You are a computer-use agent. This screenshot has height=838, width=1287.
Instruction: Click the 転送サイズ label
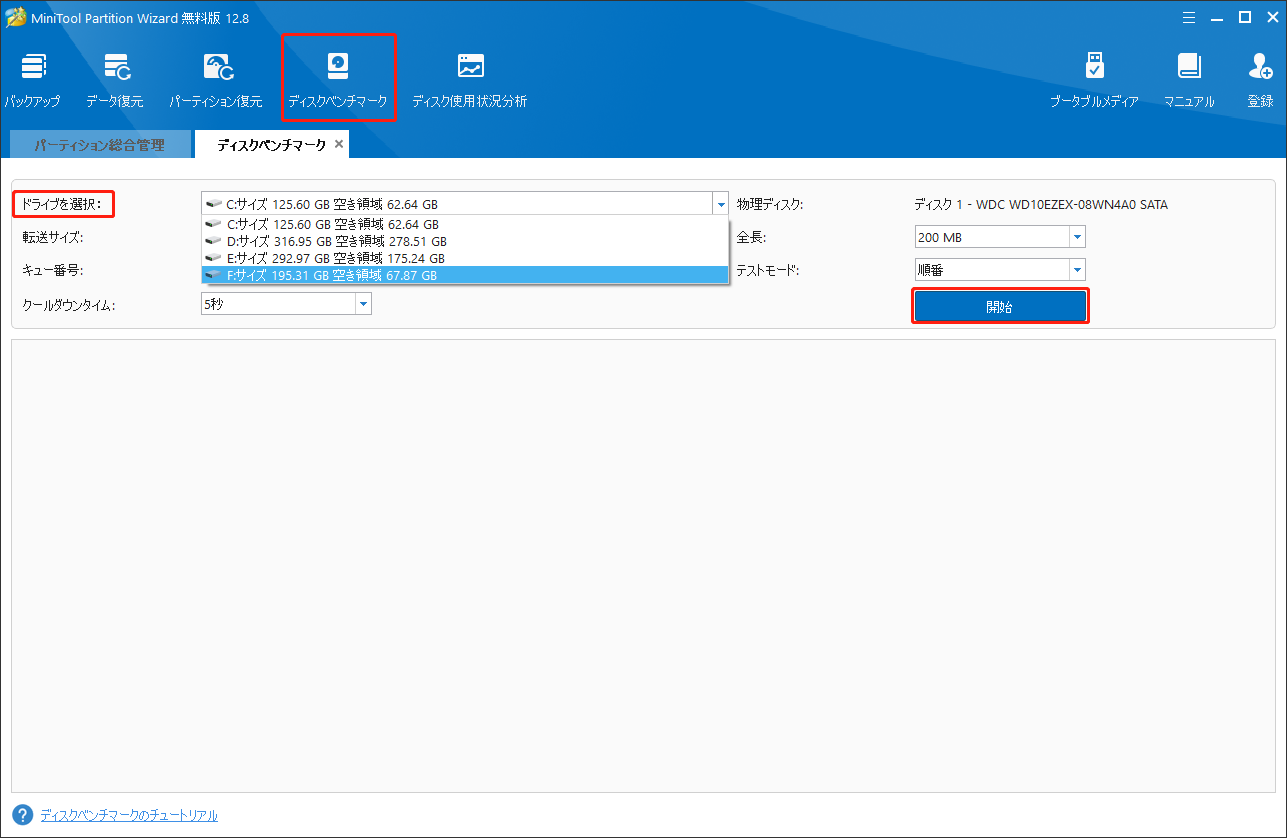click(52, 237)
